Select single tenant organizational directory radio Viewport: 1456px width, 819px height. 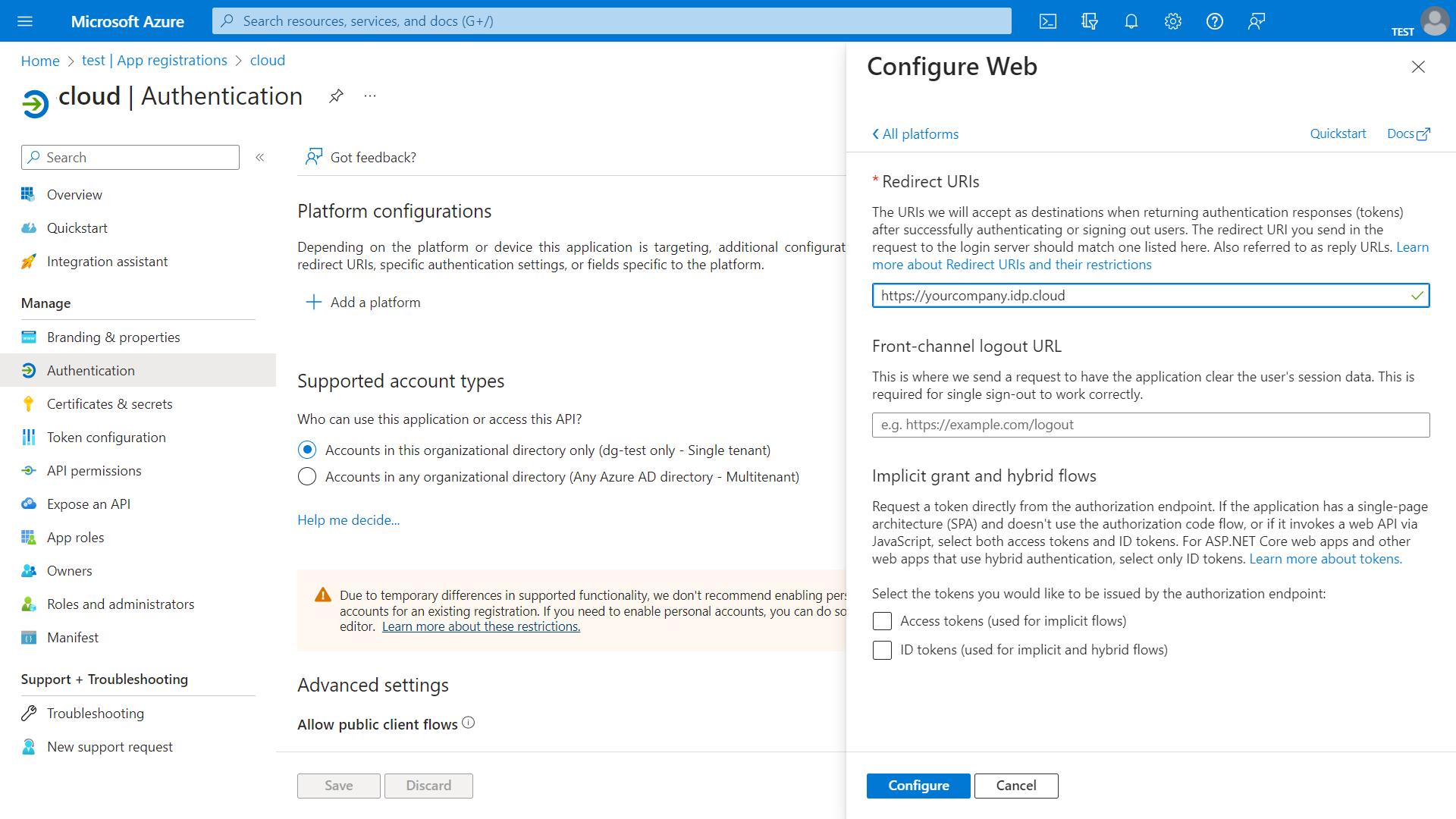pos(307,450)
